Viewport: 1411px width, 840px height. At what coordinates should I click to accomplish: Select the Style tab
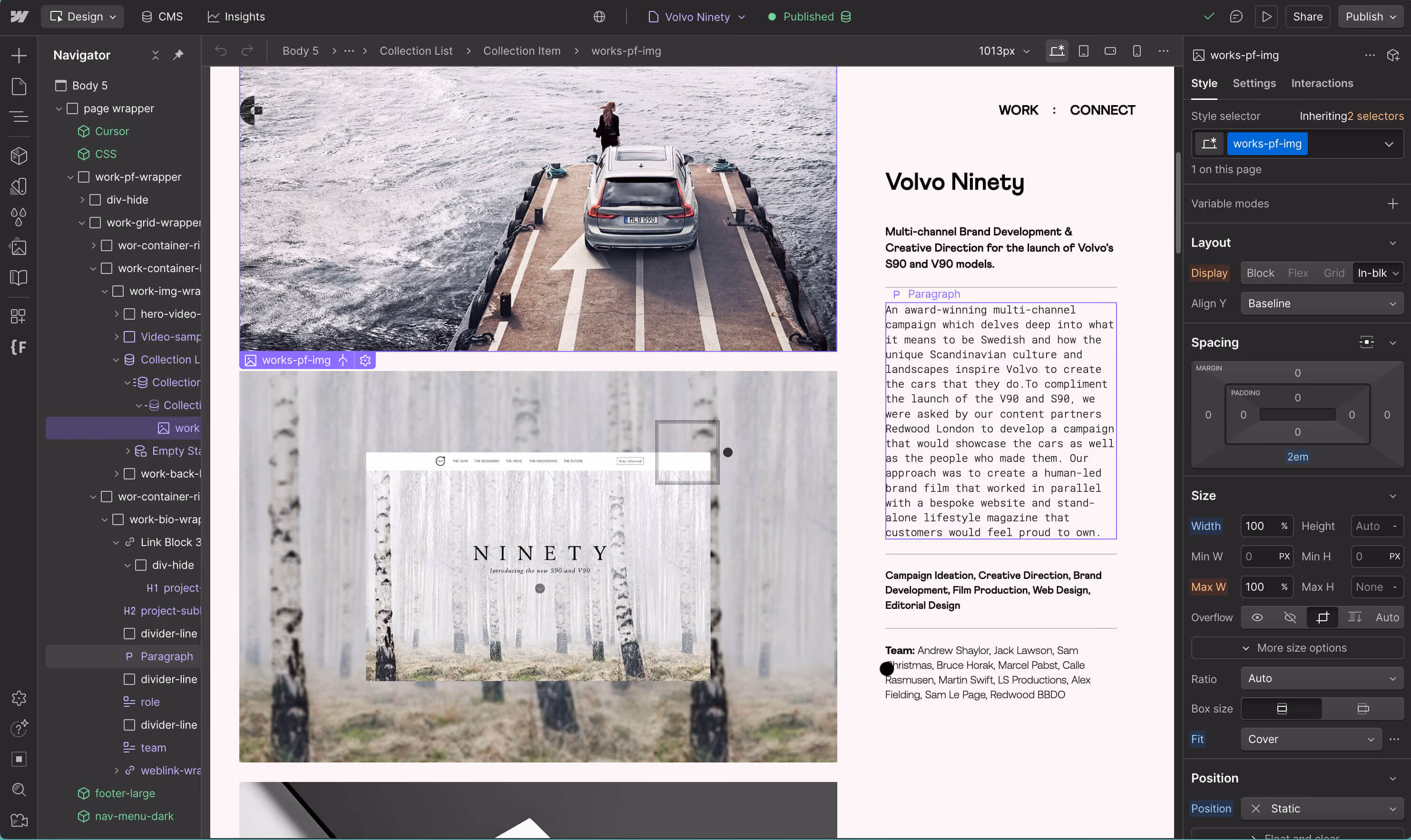point(1204,83)
